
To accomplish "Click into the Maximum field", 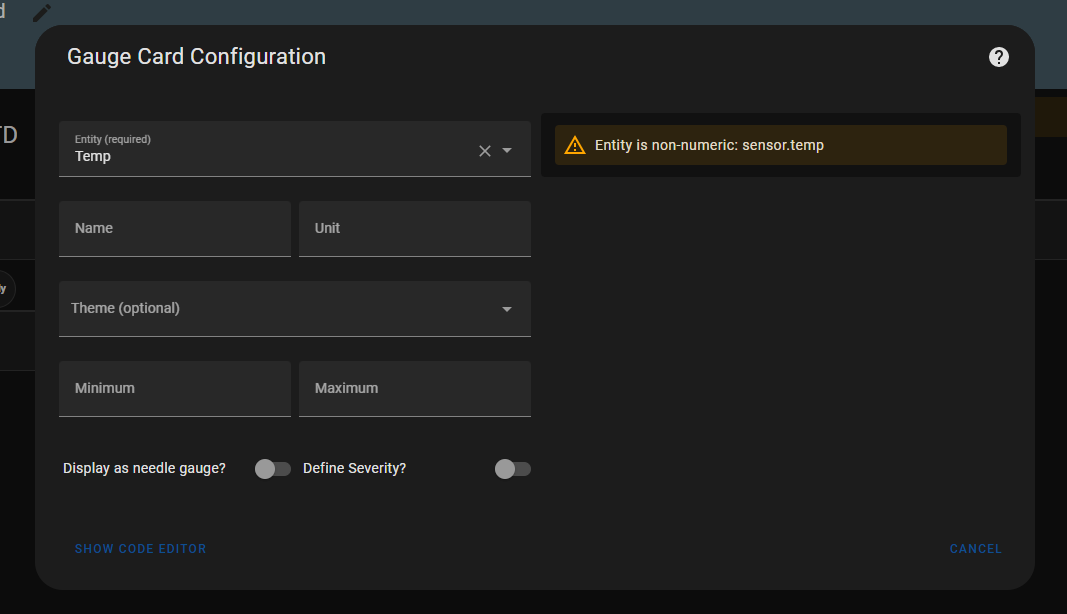I will (415, 389).
